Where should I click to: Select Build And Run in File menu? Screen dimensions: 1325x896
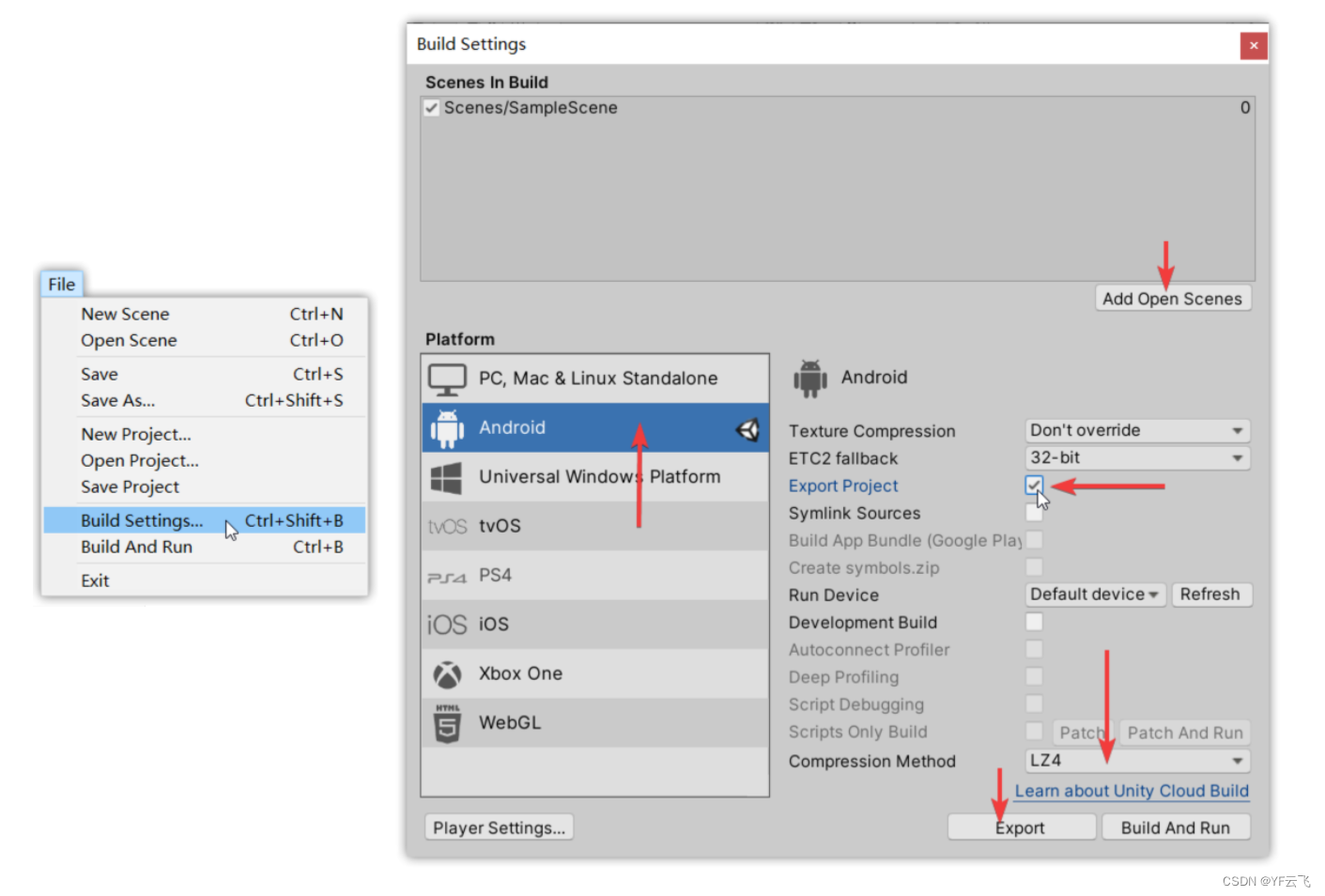(x=205, y=547)
